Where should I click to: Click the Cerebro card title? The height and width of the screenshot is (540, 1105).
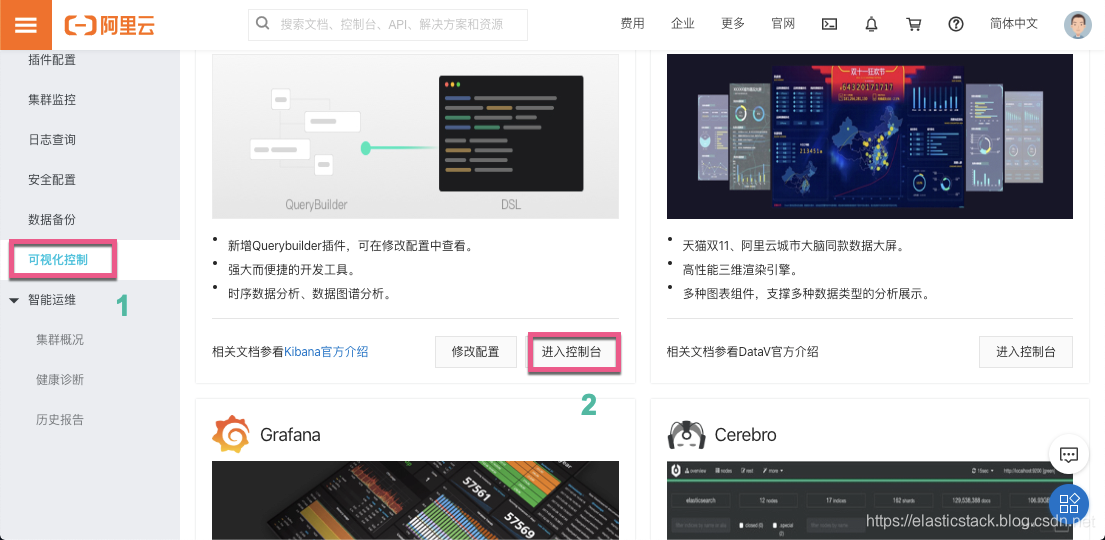coord(746,434)
